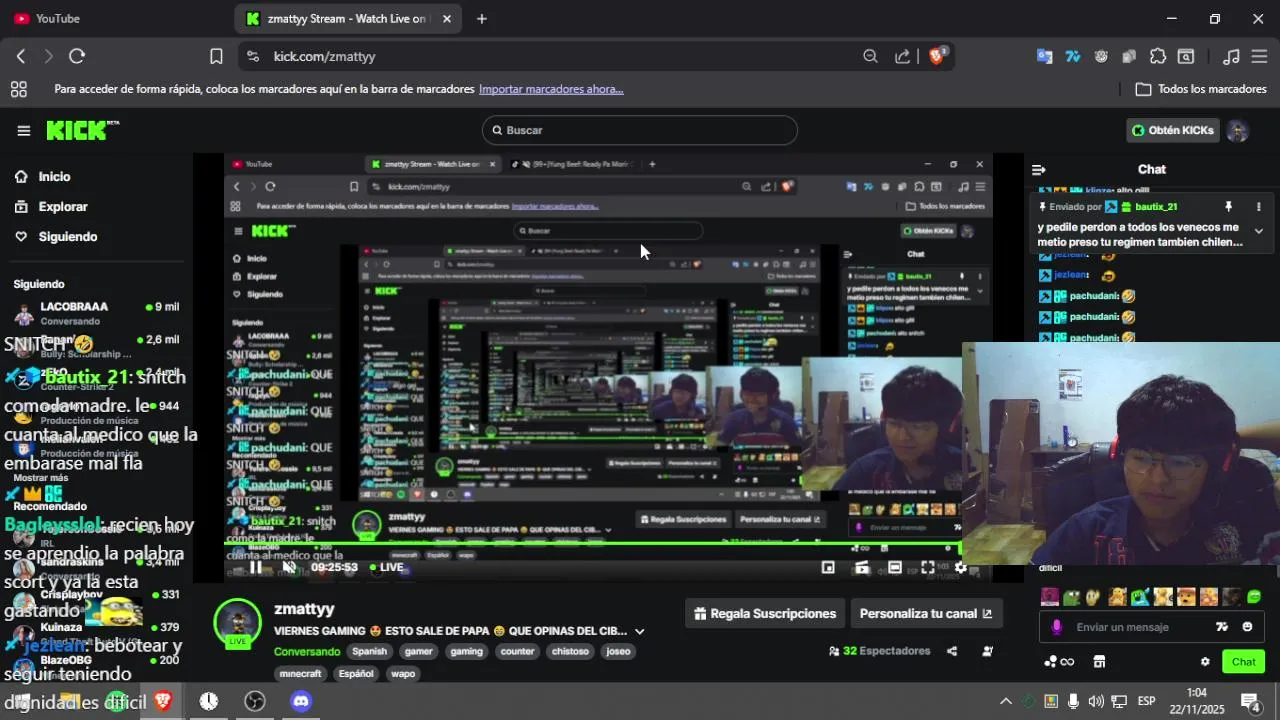Open the 7TV emote menu icon
The image size is (1280, 720).
pos(1221,627)
